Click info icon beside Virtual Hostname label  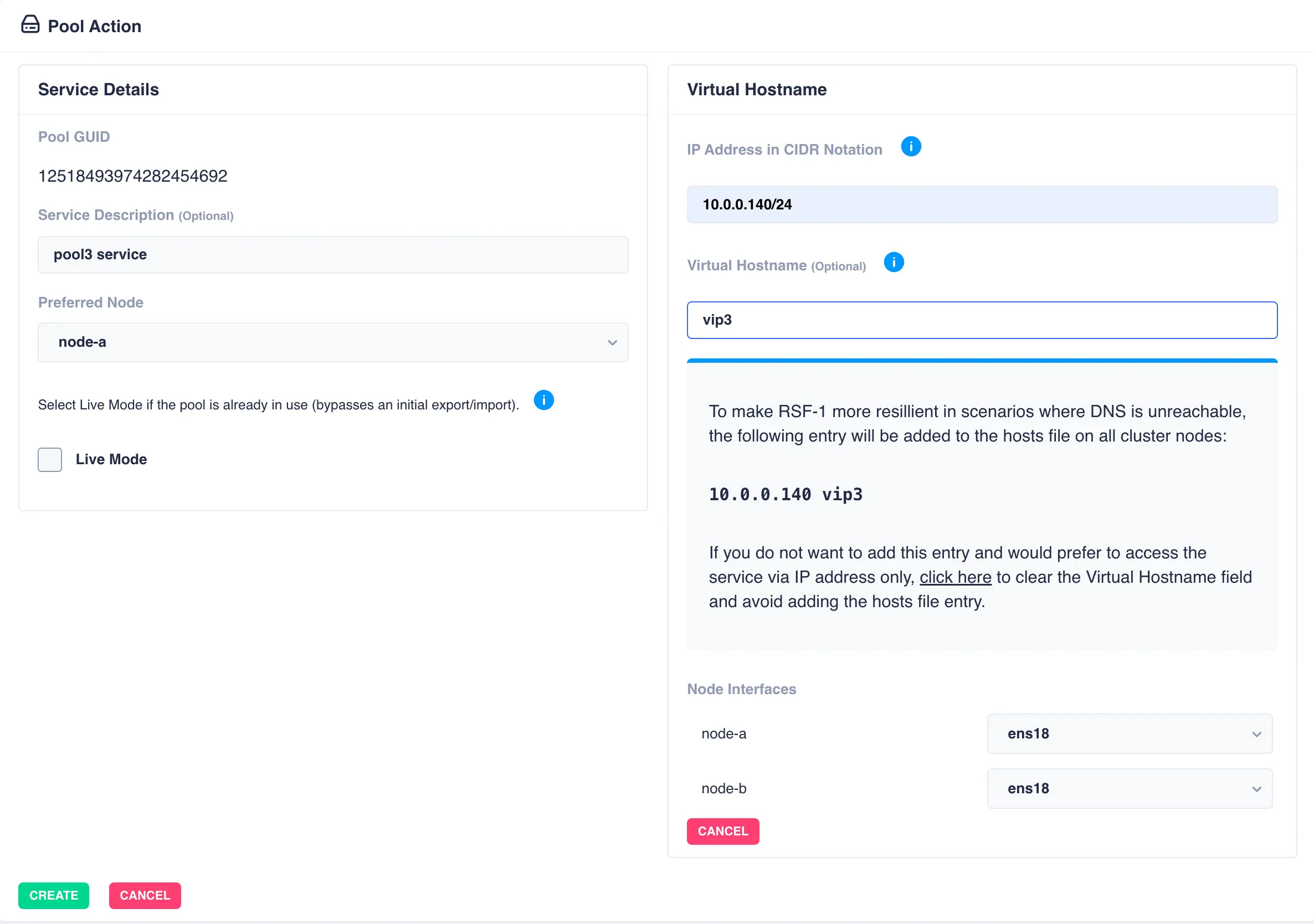click(894, 263)
